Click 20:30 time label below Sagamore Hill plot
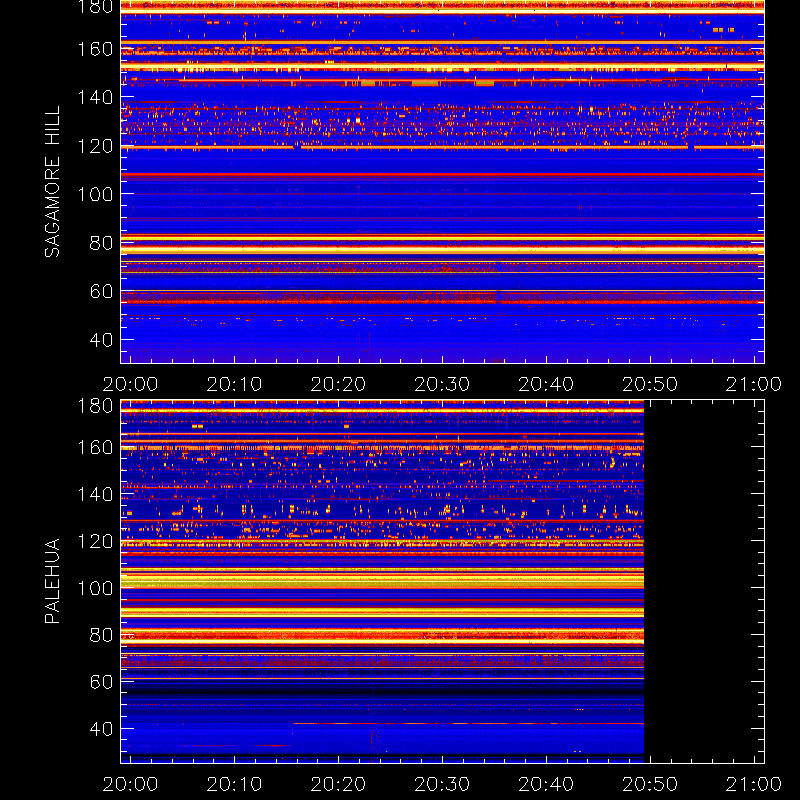The image size is (800, 800). point(442,384)
